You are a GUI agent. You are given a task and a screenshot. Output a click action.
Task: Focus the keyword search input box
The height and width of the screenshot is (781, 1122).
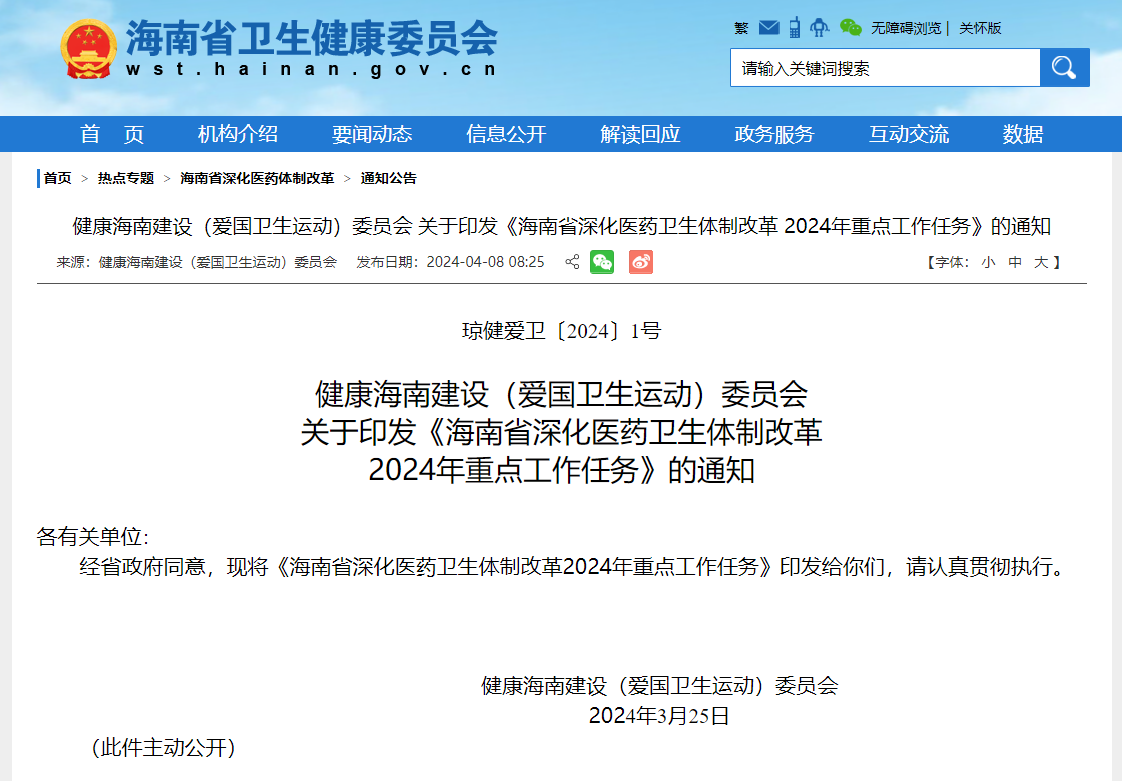coord(885,67)
